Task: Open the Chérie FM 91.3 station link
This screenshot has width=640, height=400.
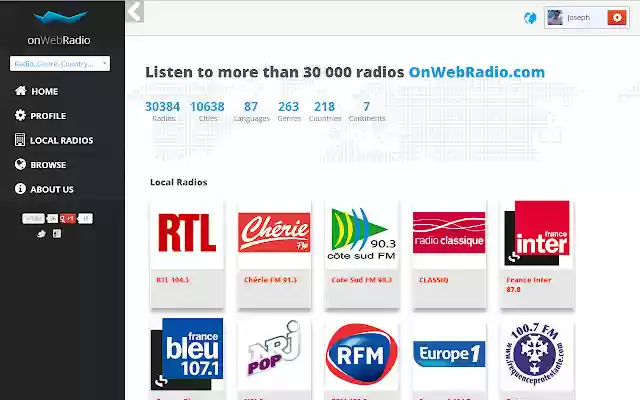Action: point(270,280)
